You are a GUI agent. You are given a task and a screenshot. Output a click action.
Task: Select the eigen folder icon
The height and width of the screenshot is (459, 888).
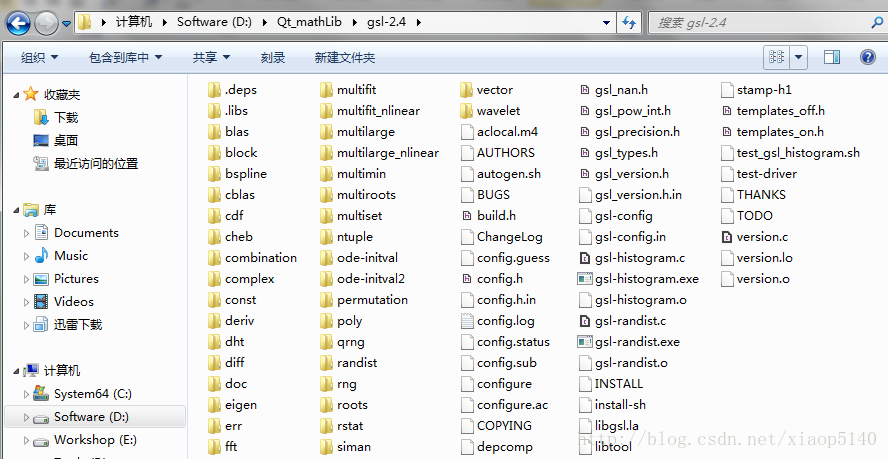coord(214,405)
